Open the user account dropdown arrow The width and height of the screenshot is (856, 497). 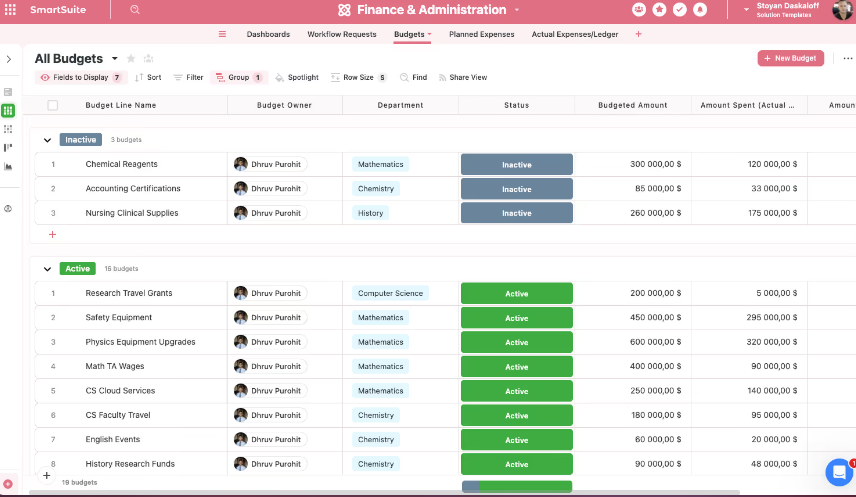[746, 10]
